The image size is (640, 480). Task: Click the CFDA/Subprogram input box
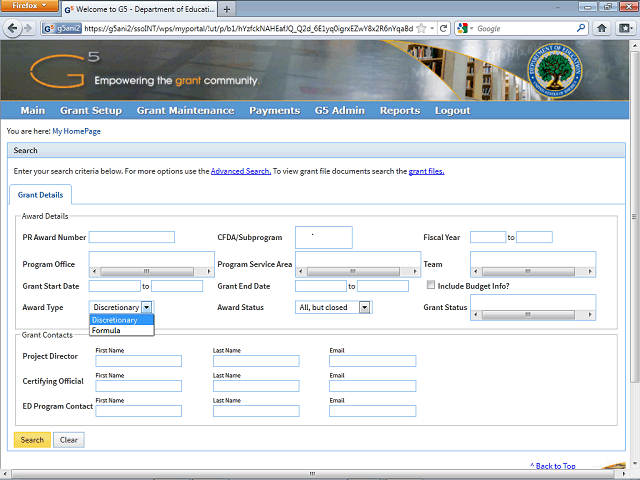pos(324,237)
